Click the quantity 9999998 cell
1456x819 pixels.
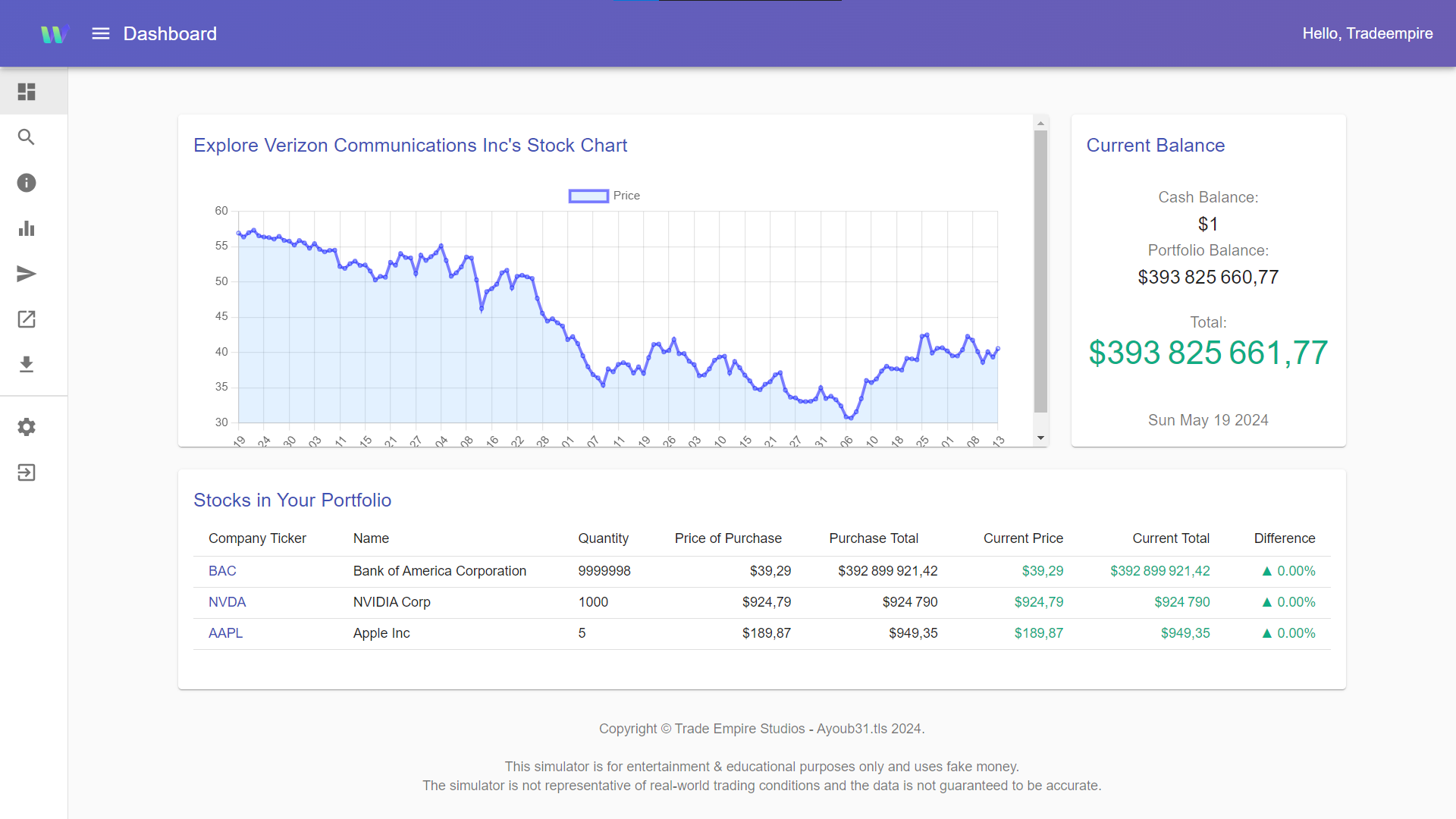click(x=604, y=571)
